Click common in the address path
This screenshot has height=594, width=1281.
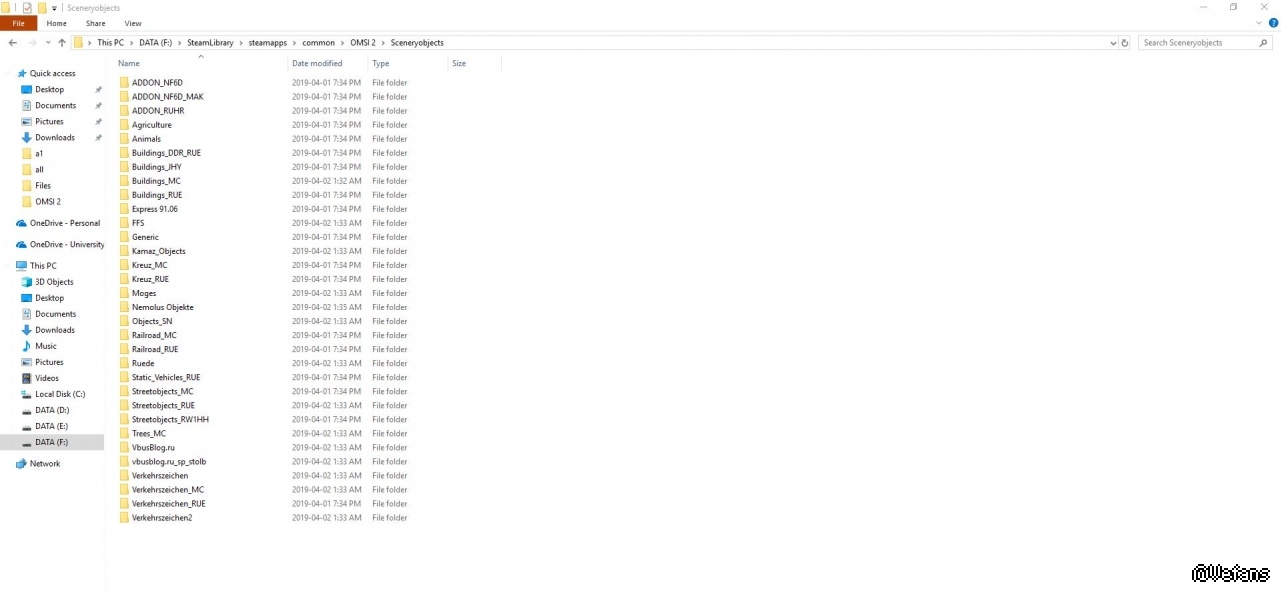pos(318,43)
